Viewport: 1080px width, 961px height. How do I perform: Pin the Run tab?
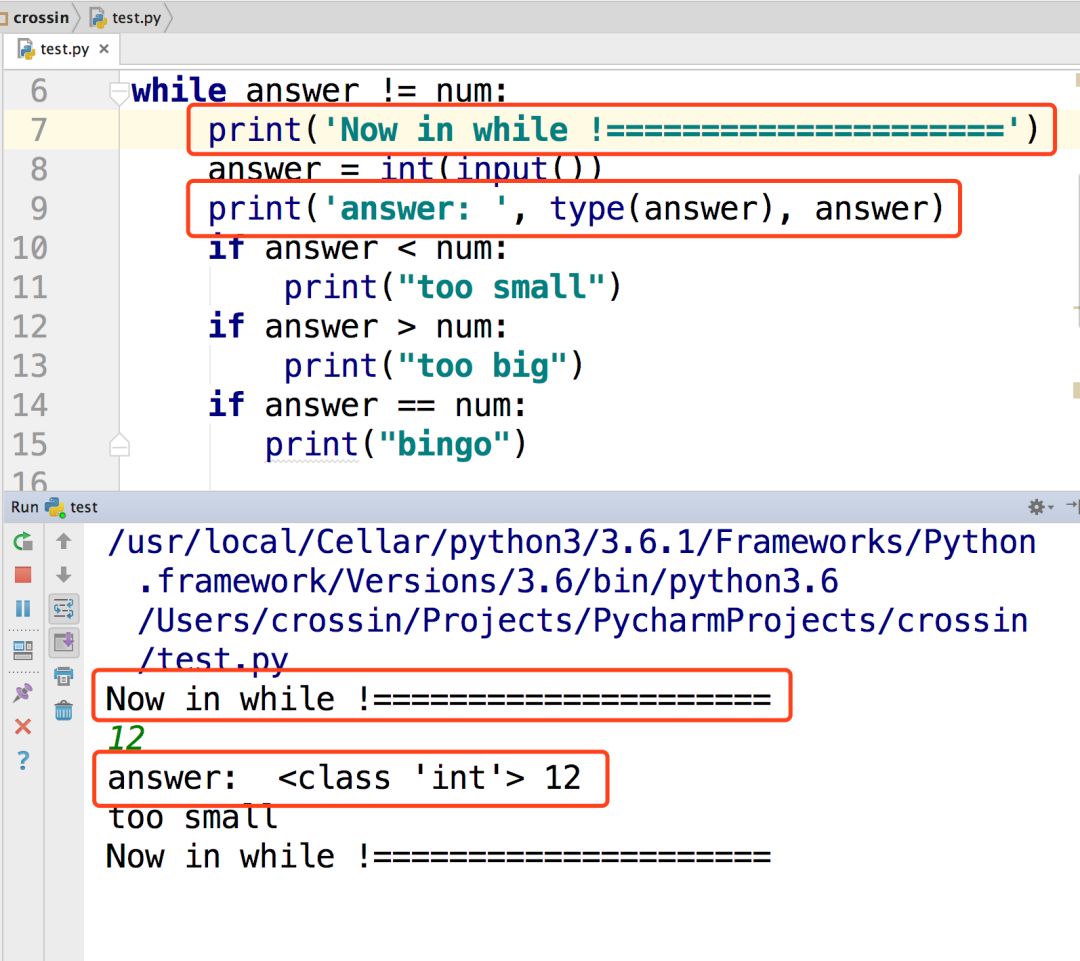point(23,692)
